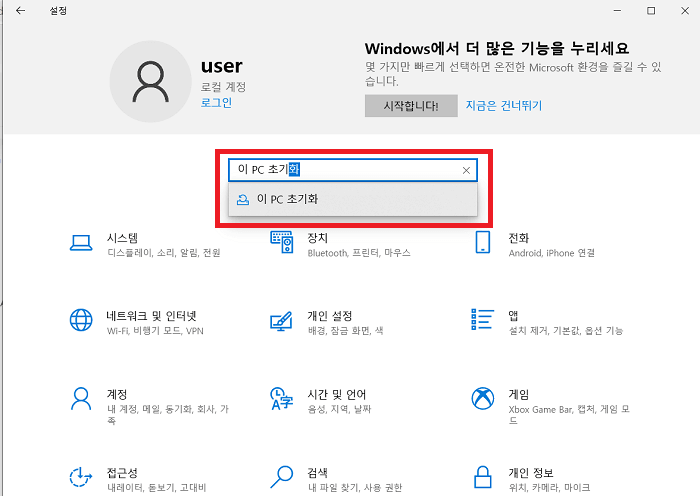700x496 pixels.
Task: Open the 검색 magnifier icon
Action: click(282, 477)
